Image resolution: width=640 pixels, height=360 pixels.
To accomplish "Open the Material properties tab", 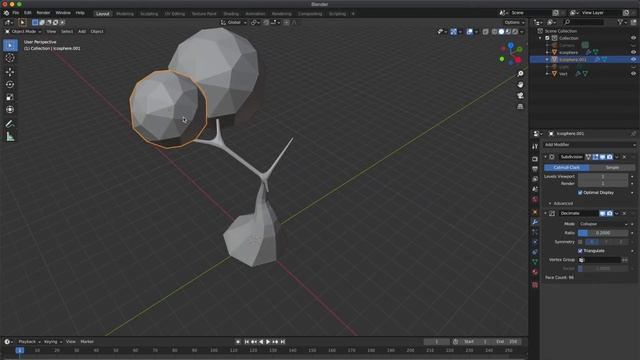I will pyautogui.click(x=535, y=272).
